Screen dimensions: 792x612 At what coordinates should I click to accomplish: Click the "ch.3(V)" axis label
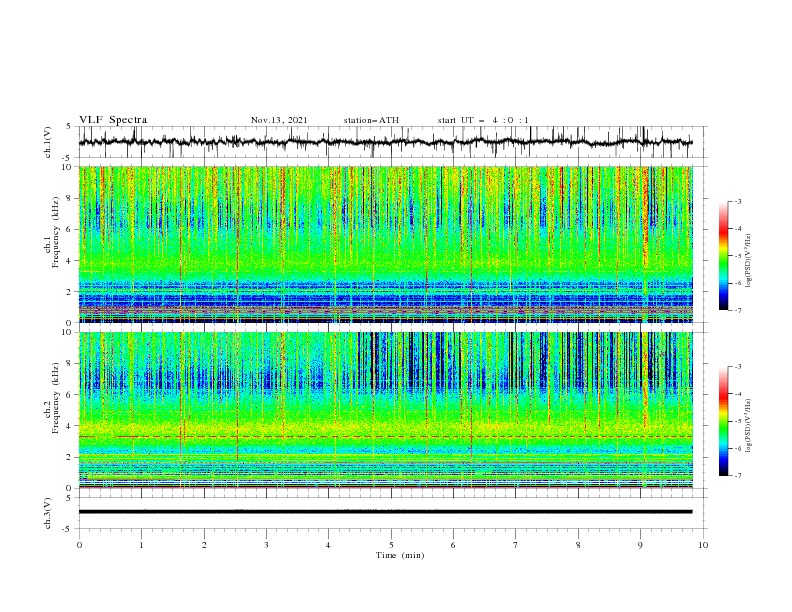click(x=48, y=513)
